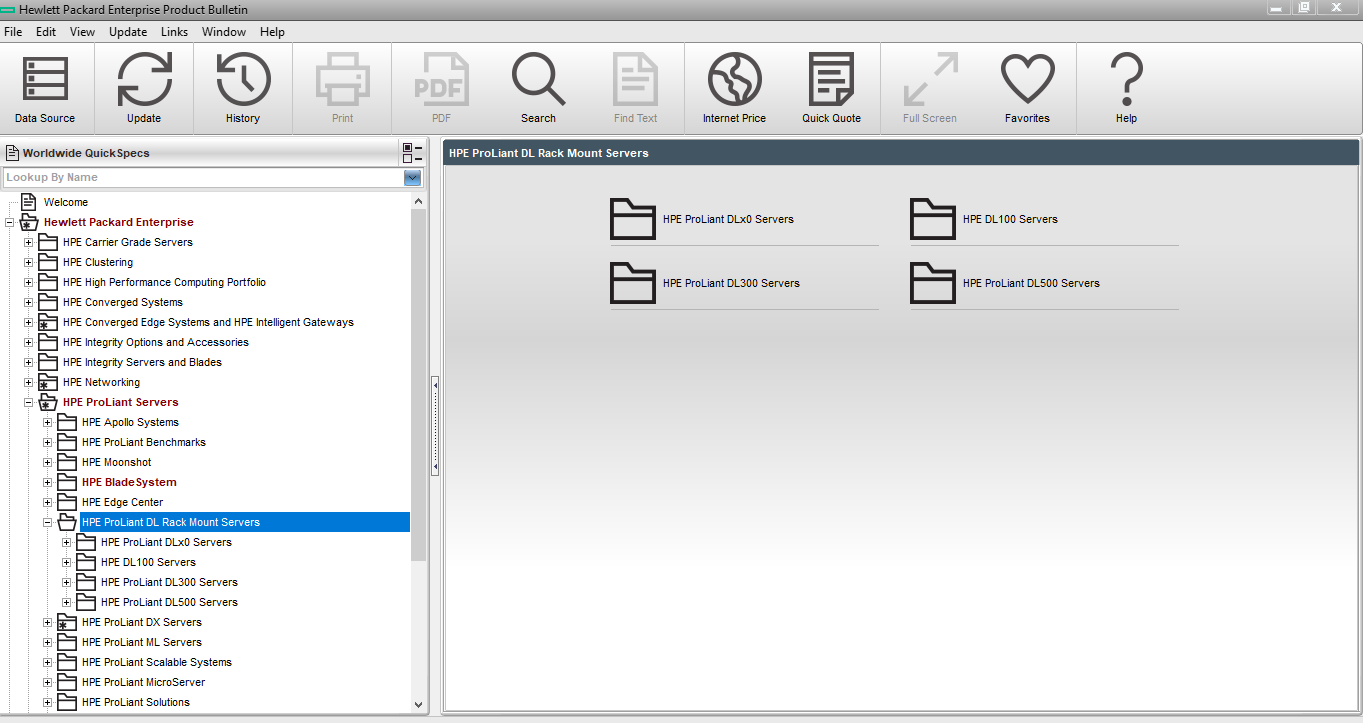
Task: Select HPE BladeSystem in the tree
Action: point(129,482)
